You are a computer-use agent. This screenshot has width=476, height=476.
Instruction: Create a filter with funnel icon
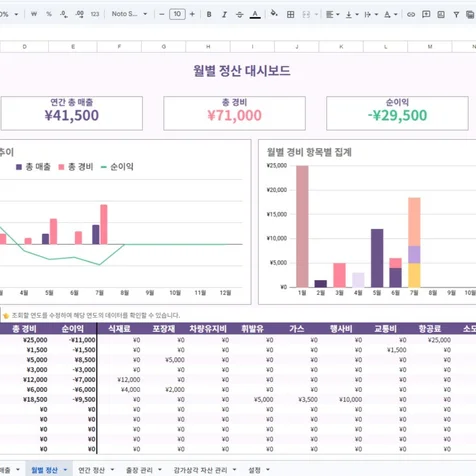pos(456,14)
